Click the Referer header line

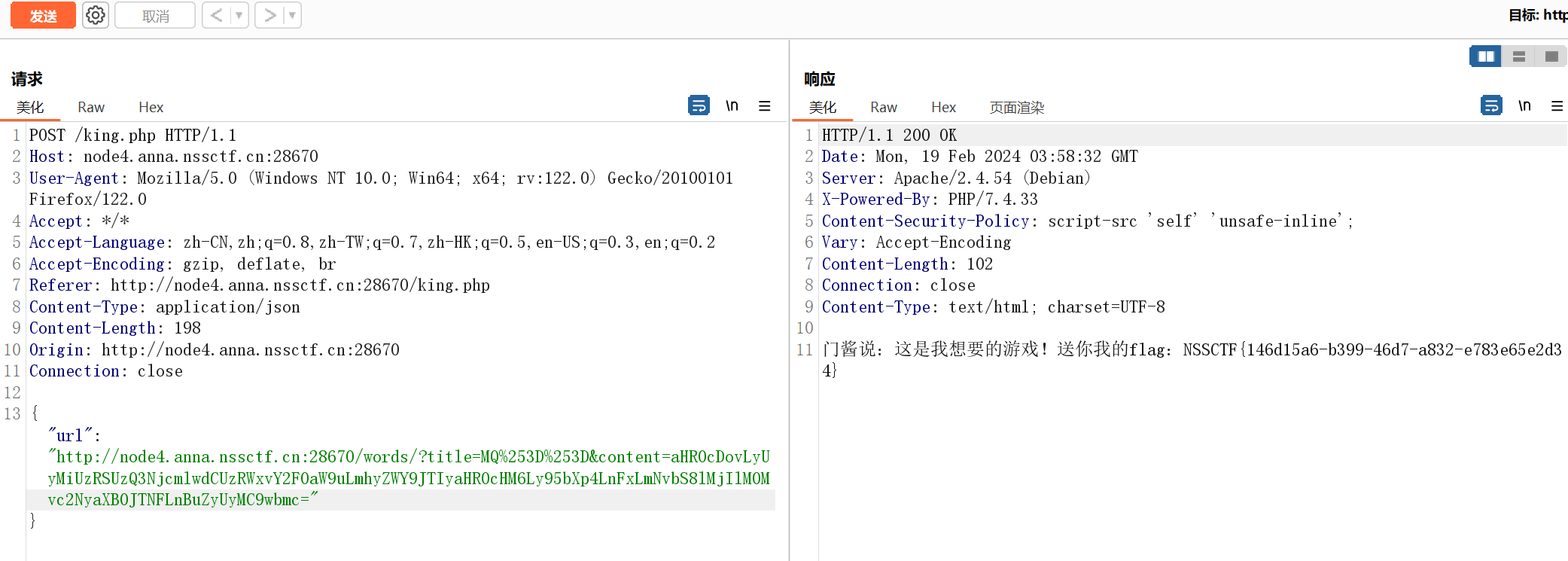260,285
